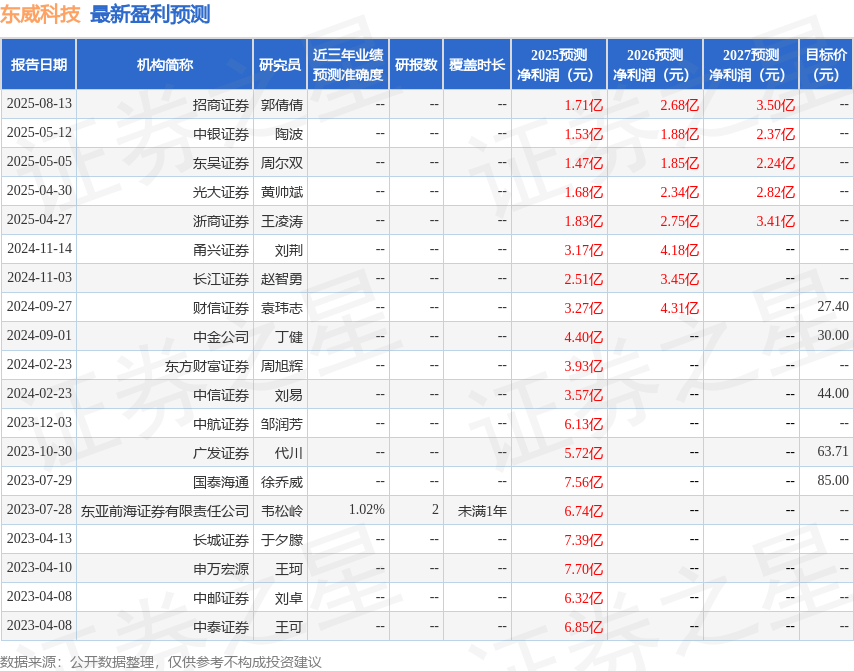Select the 研究员 column header

pos(280,64)
